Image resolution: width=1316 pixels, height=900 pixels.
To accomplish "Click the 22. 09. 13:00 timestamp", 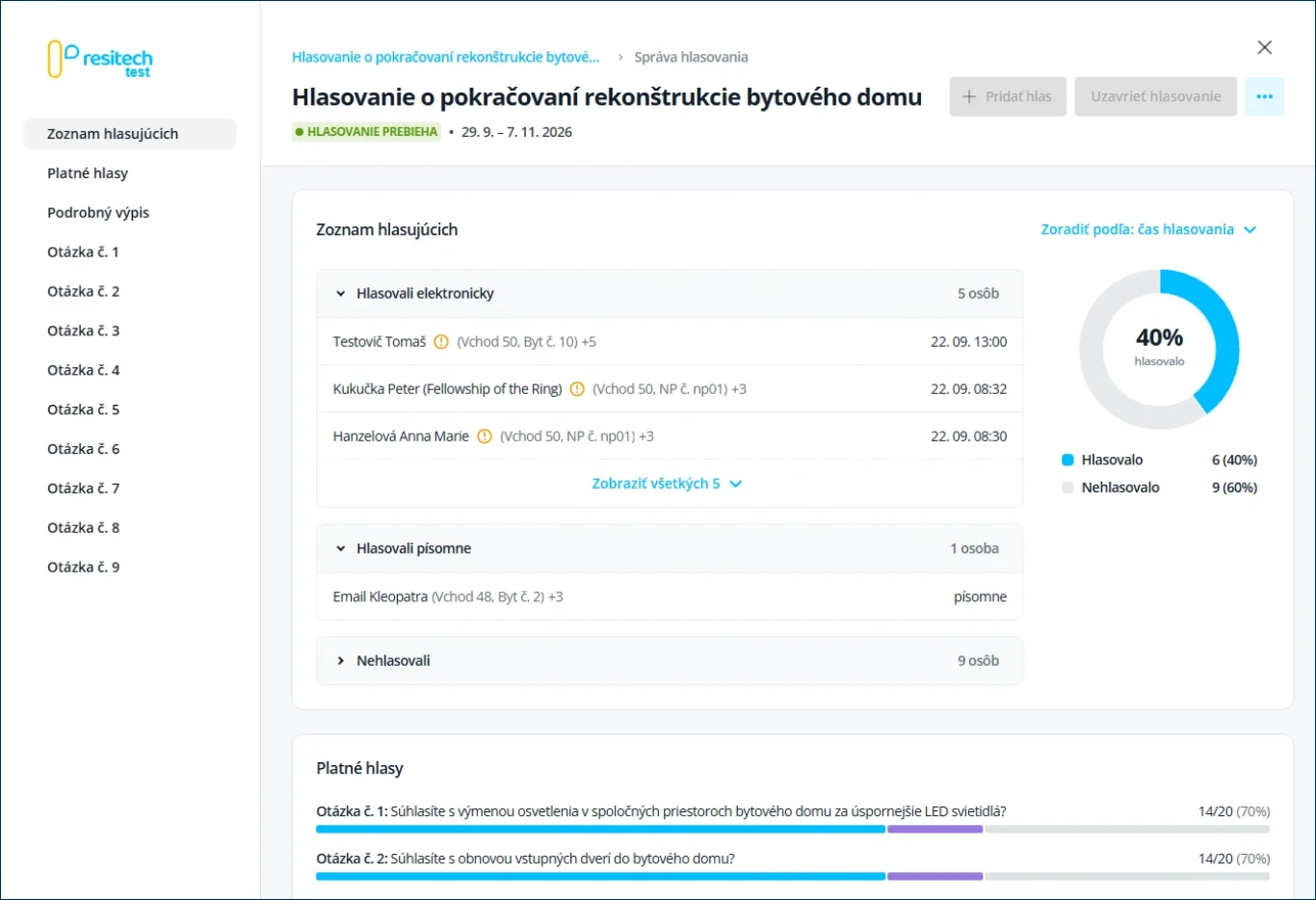I will (968, 342).
